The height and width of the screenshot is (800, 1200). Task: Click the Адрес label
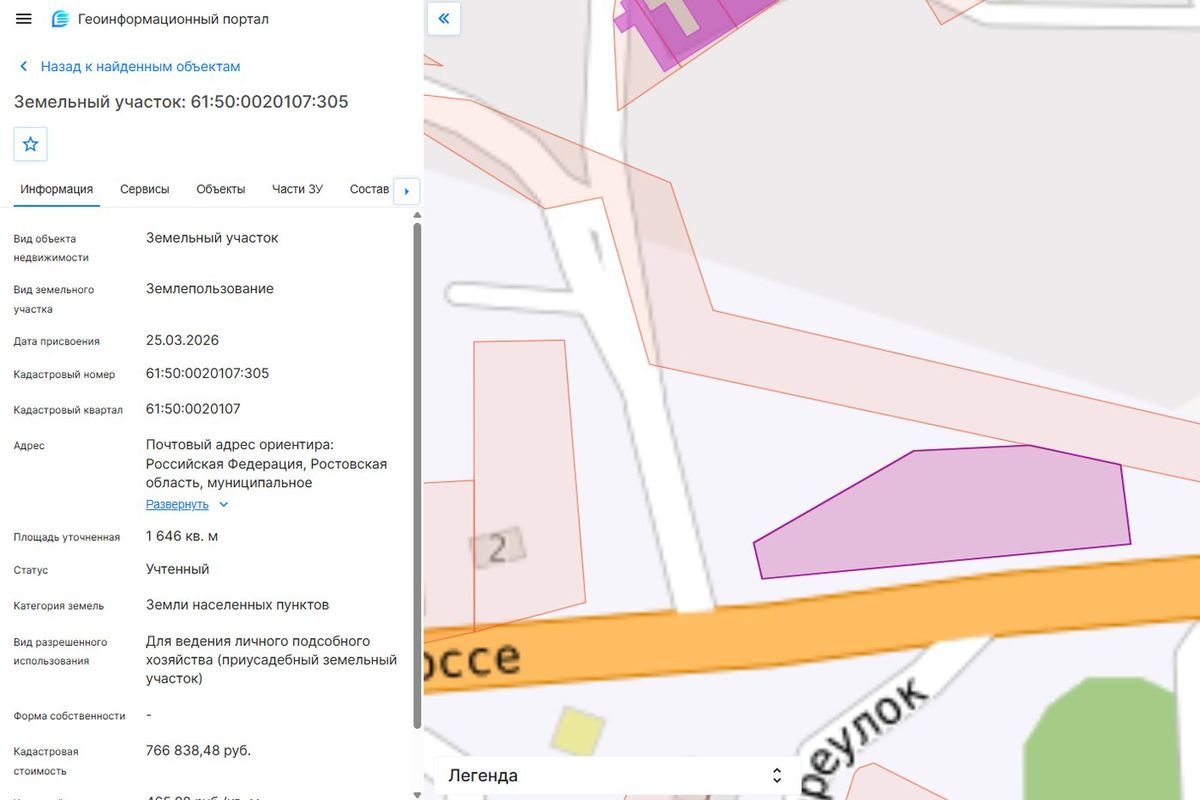(x=29, y=446)
